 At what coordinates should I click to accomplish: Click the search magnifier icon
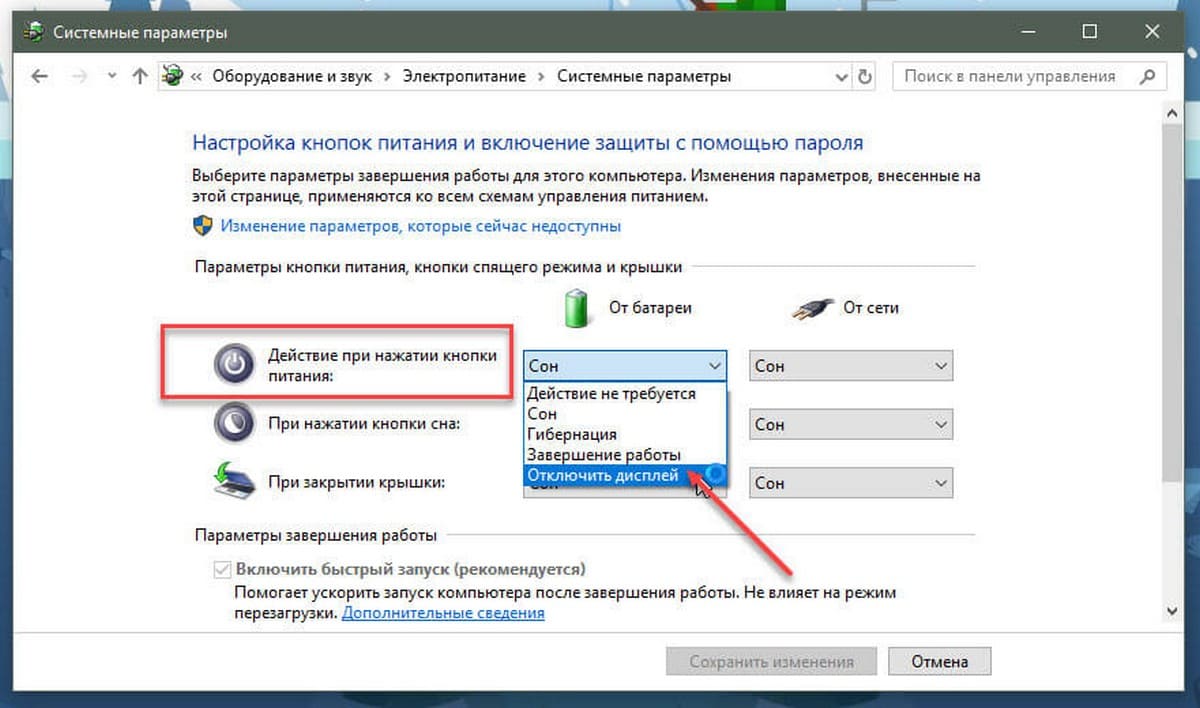(x=1148, y=76)
